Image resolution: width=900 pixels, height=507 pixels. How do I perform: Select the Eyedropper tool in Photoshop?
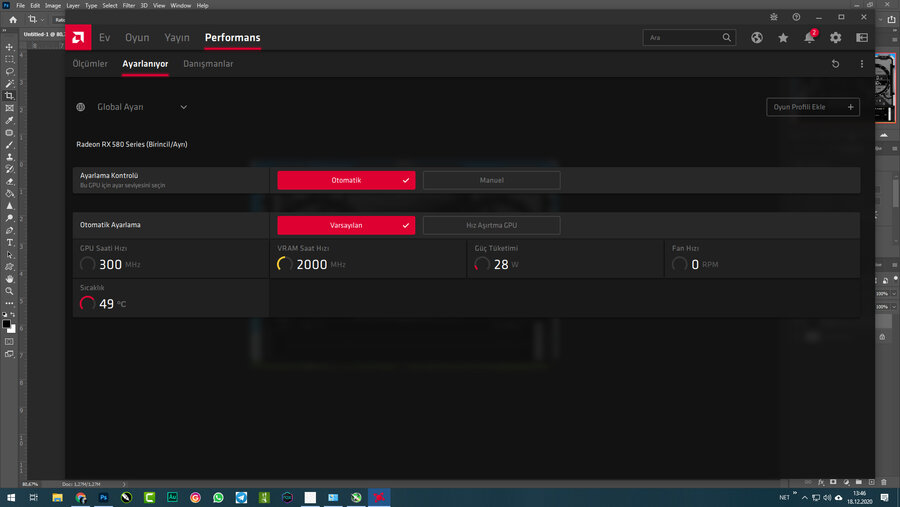tap(9, 120)
